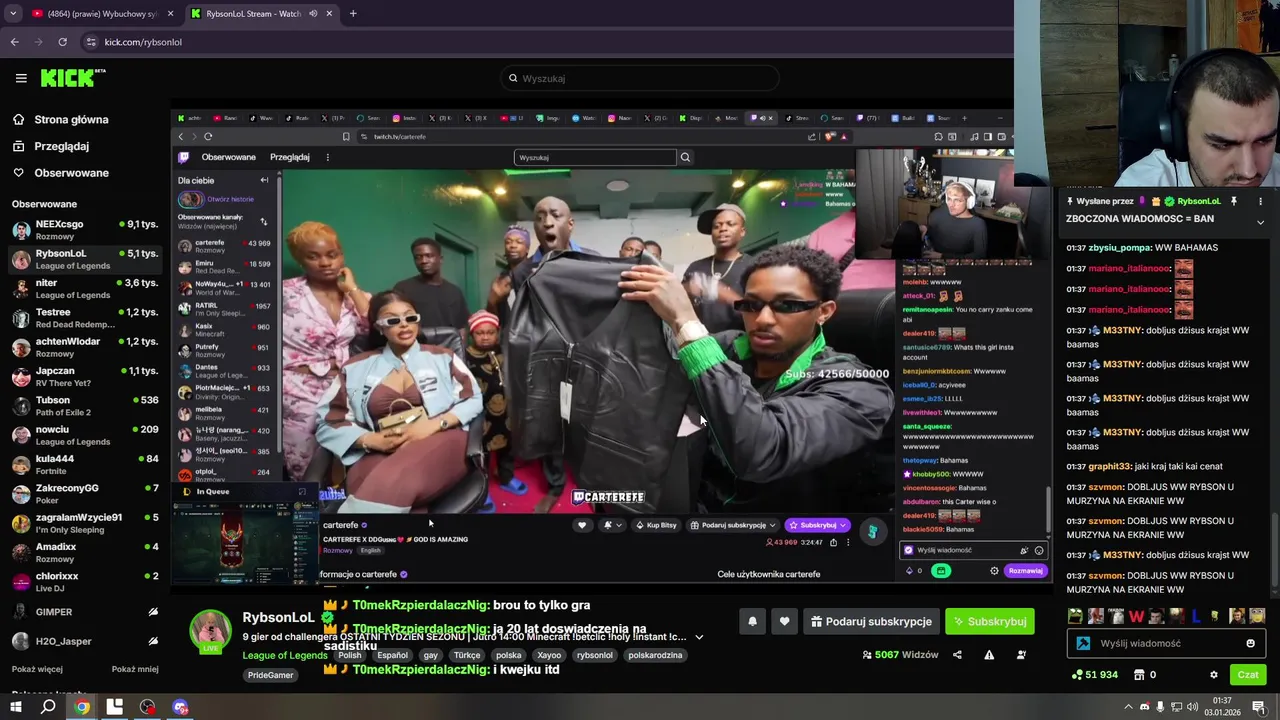
Task: Click the heart follow icon
Action: coord(784,621)
